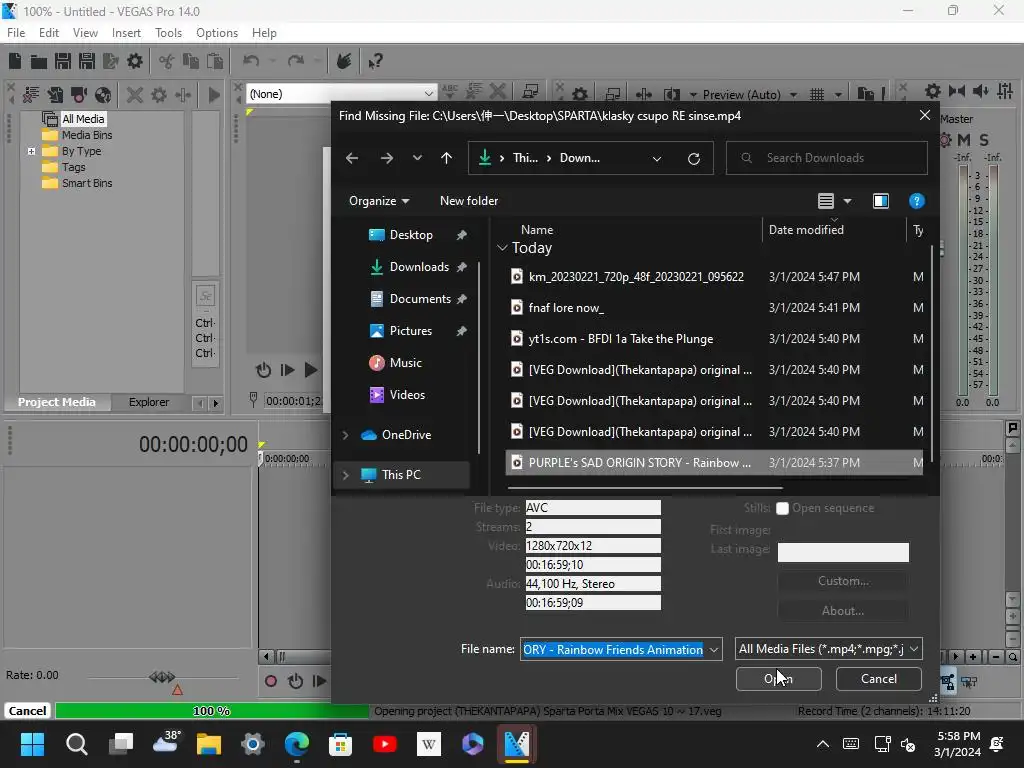The height and width of the screenshot is (768, 1024).
Task: Open the Options menu
Action: coord(217,33)
